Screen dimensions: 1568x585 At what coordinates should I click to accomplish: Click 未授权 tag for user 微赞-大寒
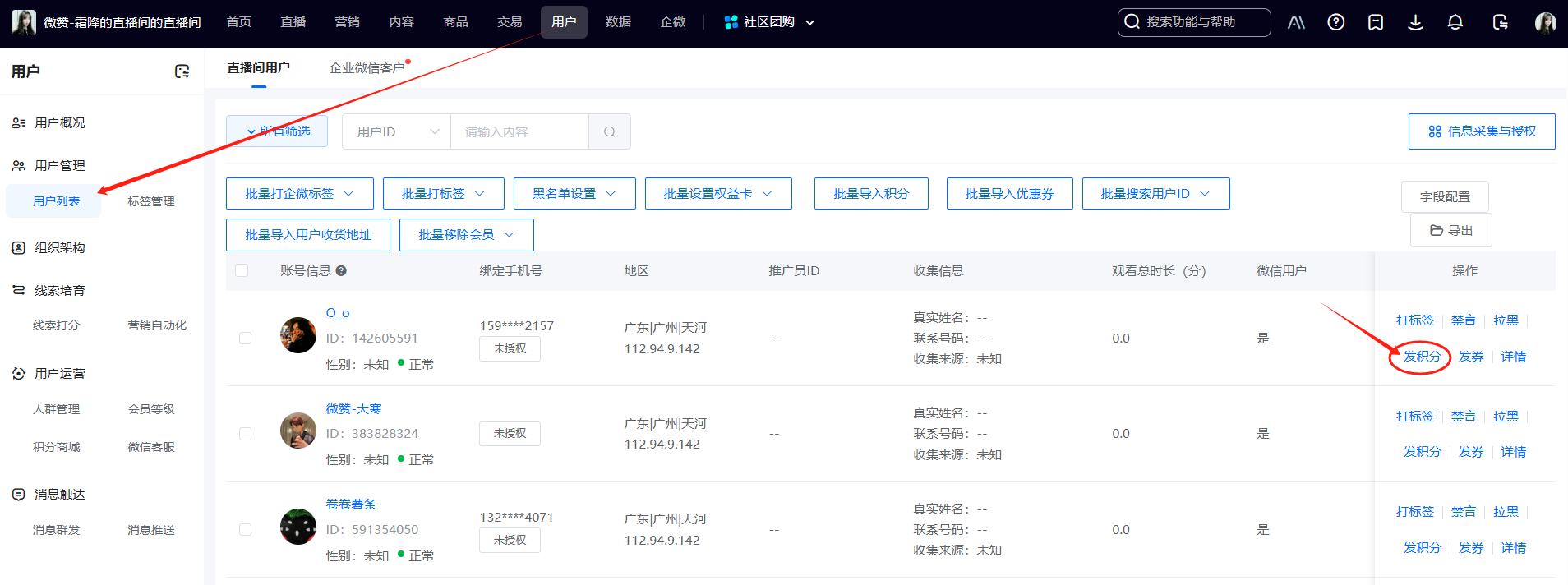point(510,433)
